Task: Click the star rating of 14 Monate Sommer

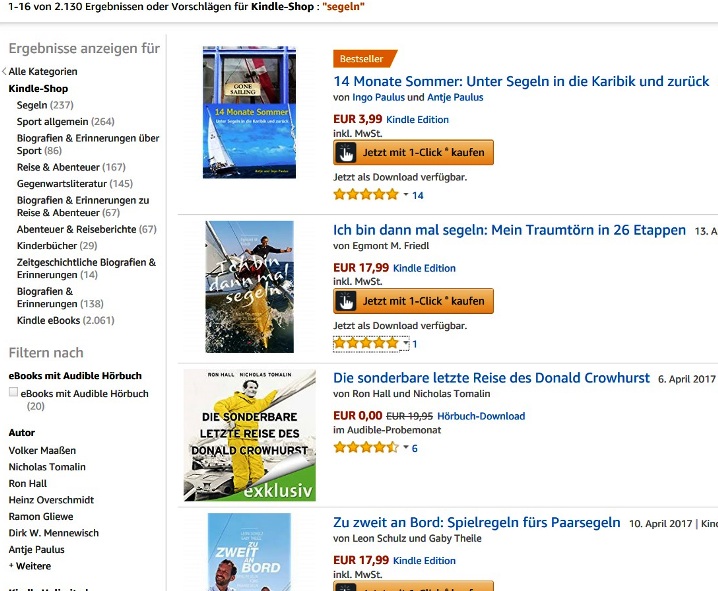Action: click(366, 195)
